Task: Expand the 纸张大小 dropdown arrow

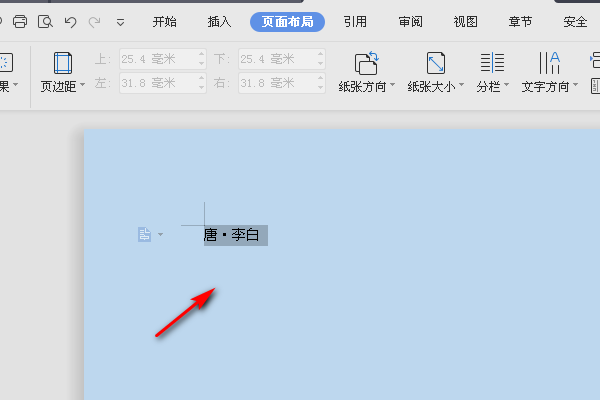Action: point(461,85)
